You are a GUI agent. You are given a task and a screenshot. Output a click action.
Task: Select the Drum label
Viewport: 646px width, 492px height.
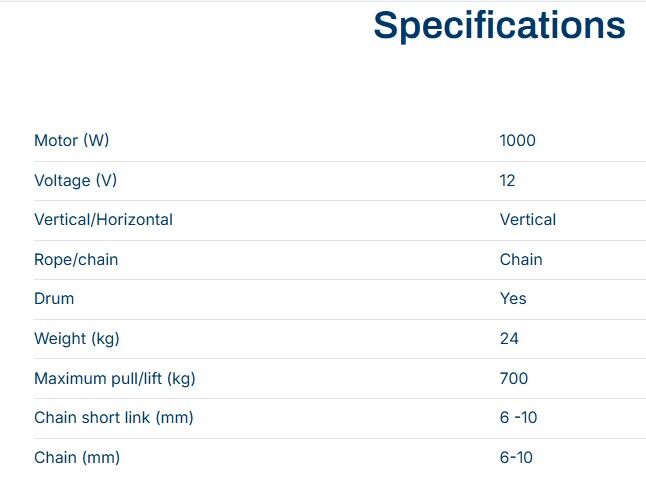coord(54,299)
